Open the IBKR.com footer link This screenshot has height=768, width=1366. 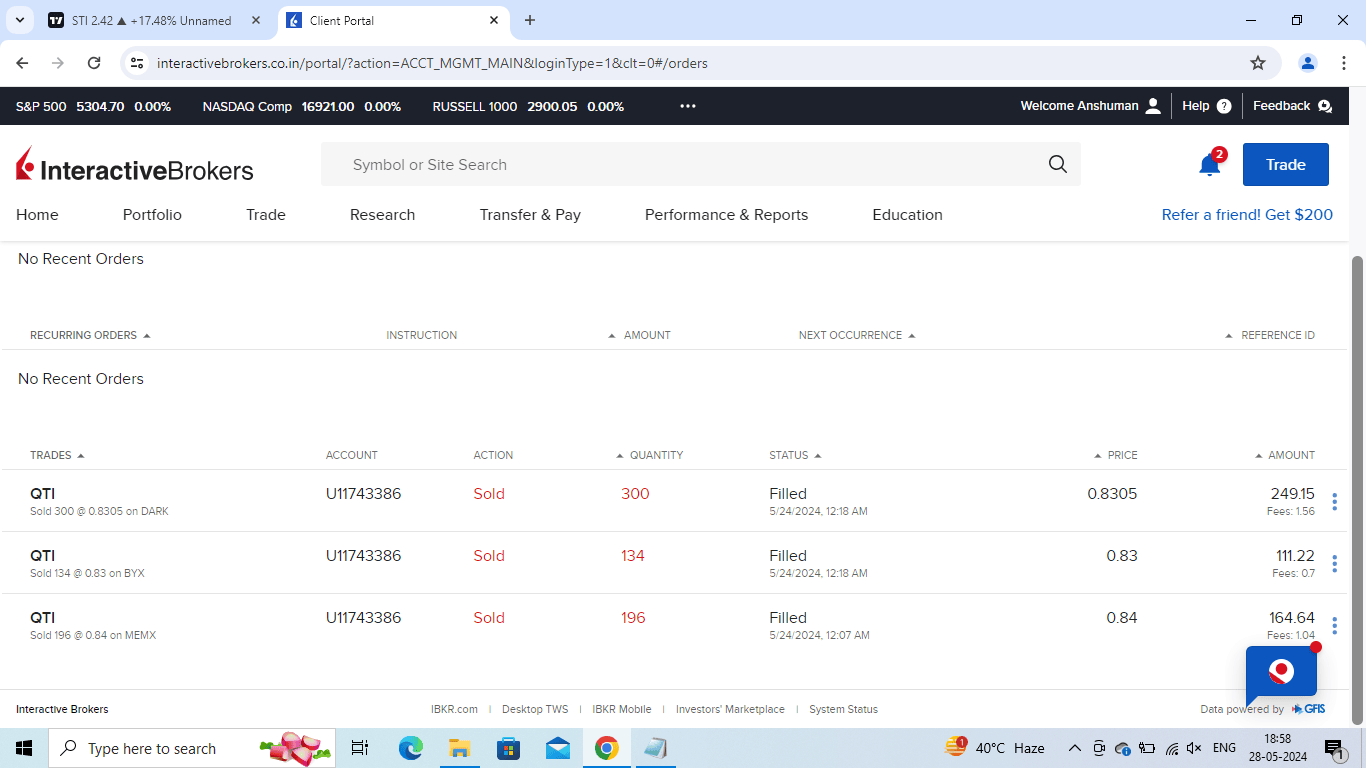pos(454,709)
